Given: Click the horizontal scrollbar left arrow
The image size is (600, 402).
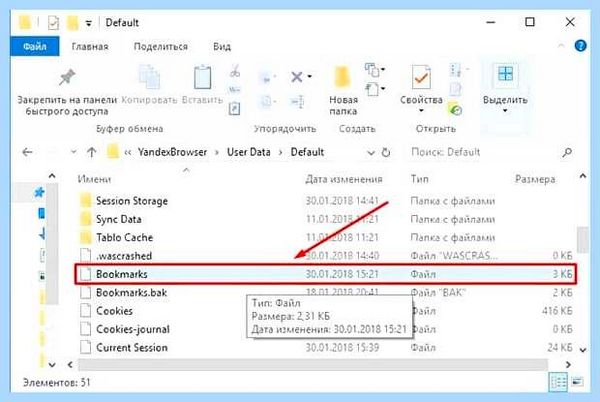Looking at the screenshot, I should tap(70, 365).
